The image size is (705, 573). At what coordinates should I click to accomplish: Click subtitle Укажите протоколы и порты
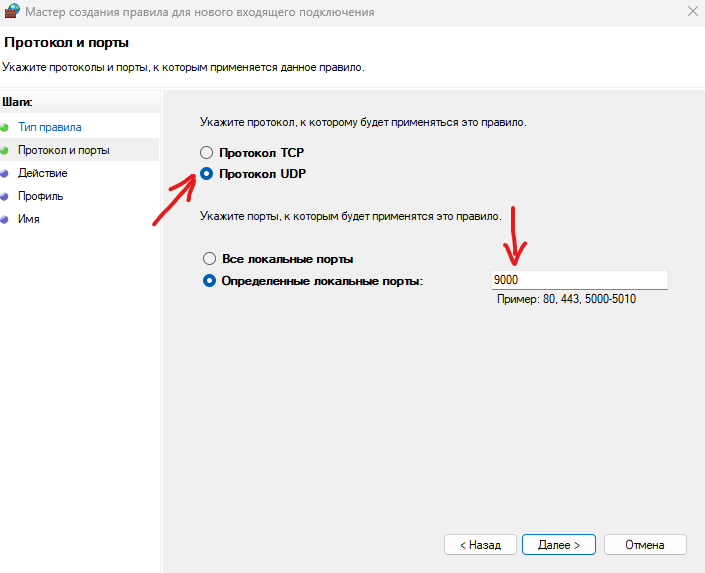[183, 67]
